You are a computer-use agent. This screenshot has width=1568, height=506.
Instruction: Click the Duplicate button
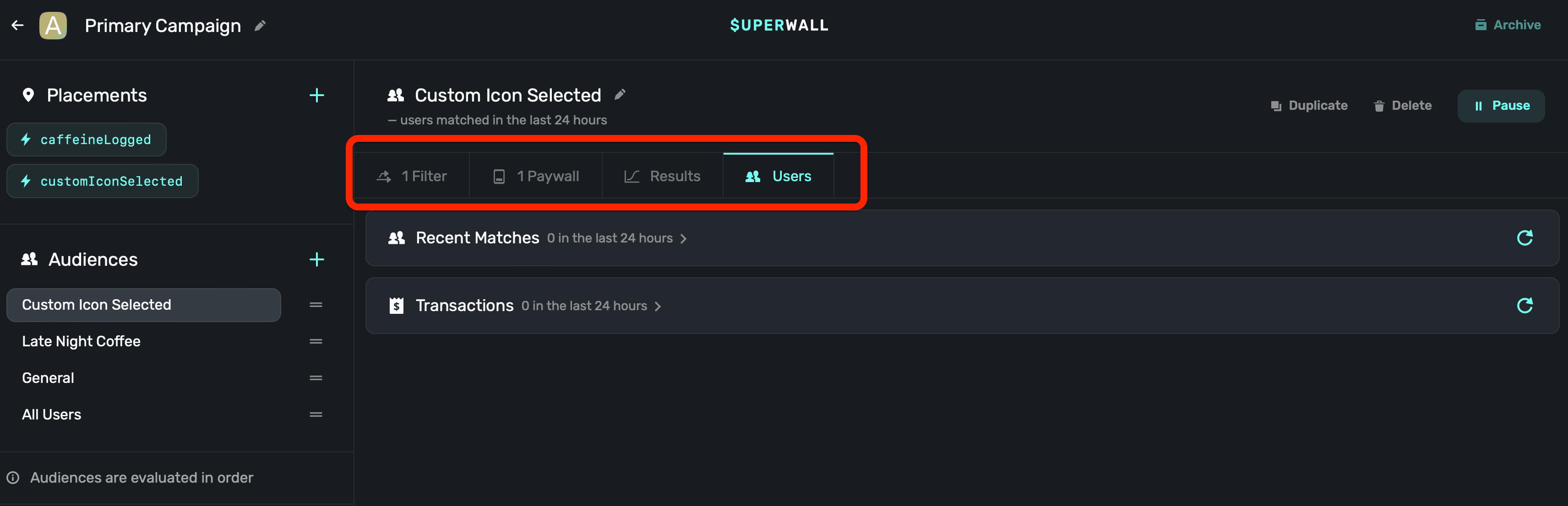[x=1309, y=106]
